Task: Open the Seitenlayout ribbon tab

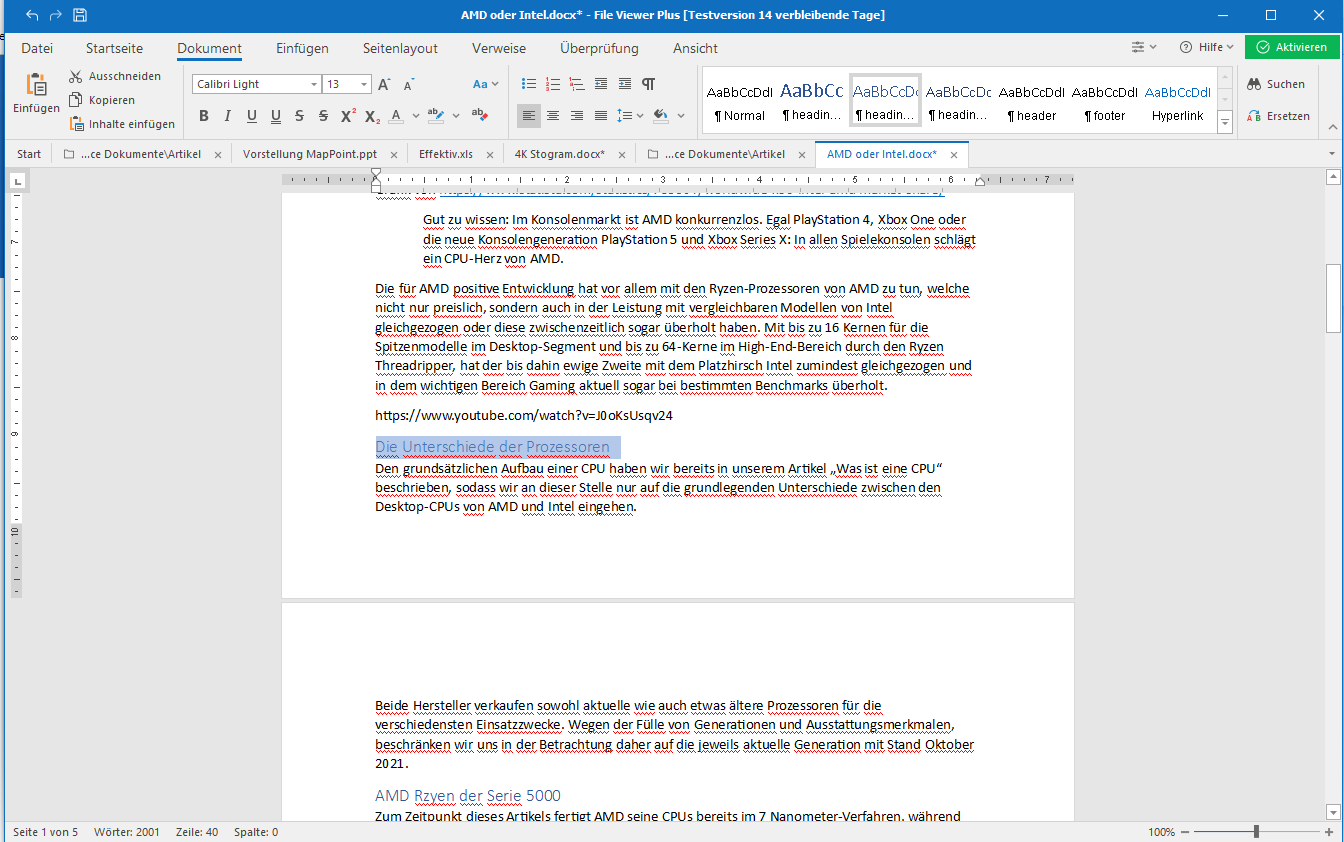Action: [x=400, y=48]
